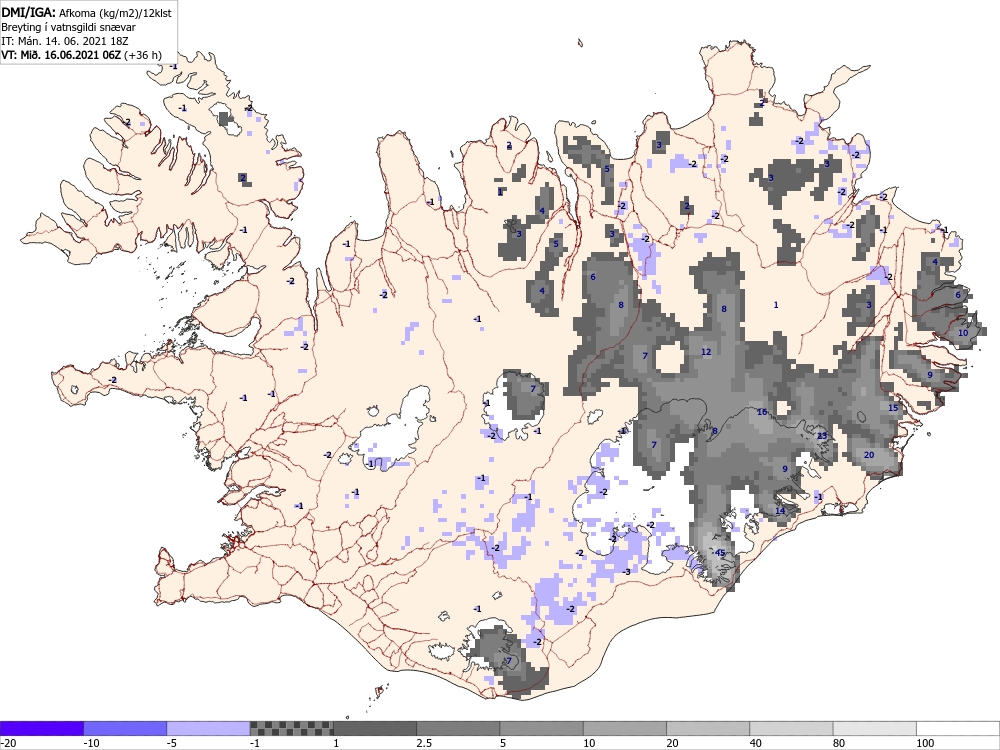Click the grey legend swatch from 2.5 to 5
Viewport: 1000px width, 750px height.
[458, 728]
